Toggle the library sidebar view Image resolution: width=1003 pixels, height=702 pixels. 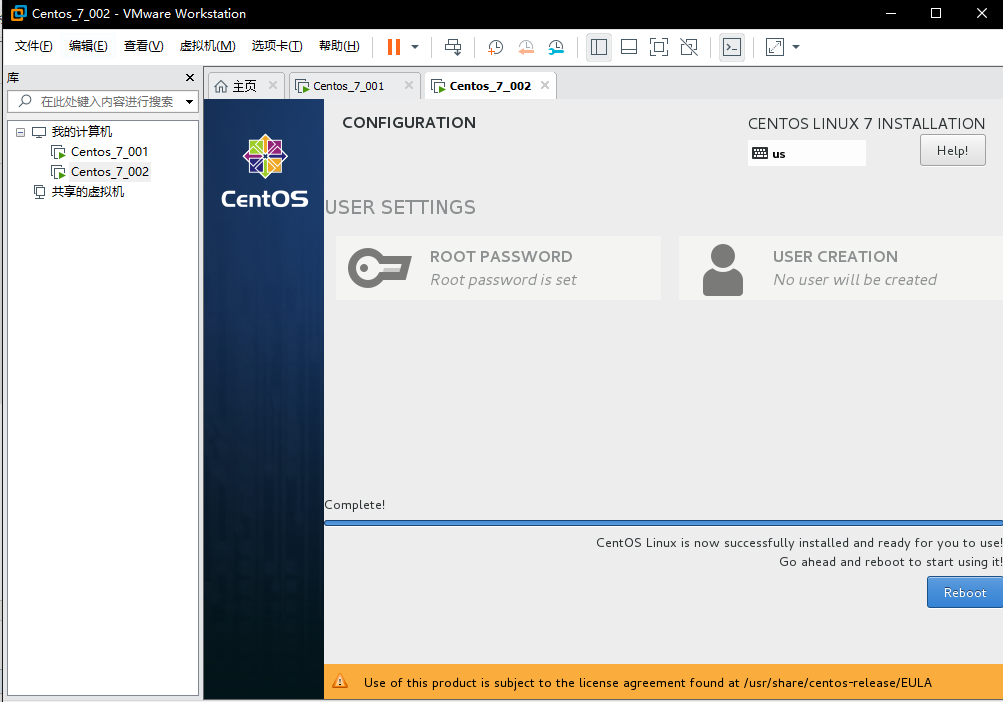point(599,47)
